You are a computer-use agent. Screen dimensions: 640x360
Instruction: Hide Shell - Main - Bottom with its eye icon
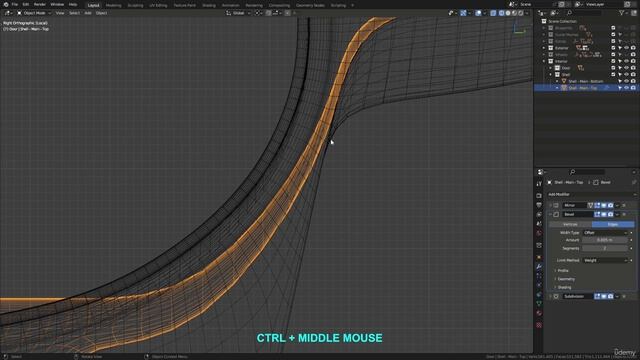(x=627, y=81)
